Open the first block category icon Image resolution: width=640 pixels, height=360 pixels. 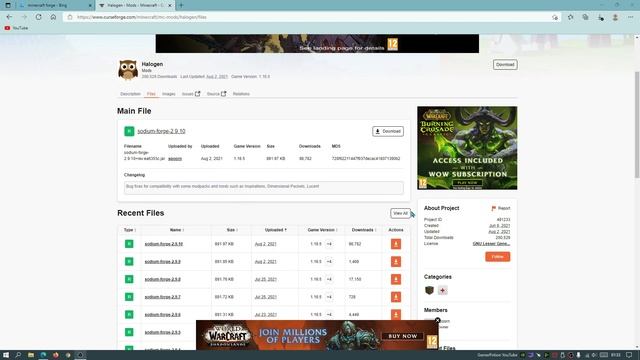point(429,290)
